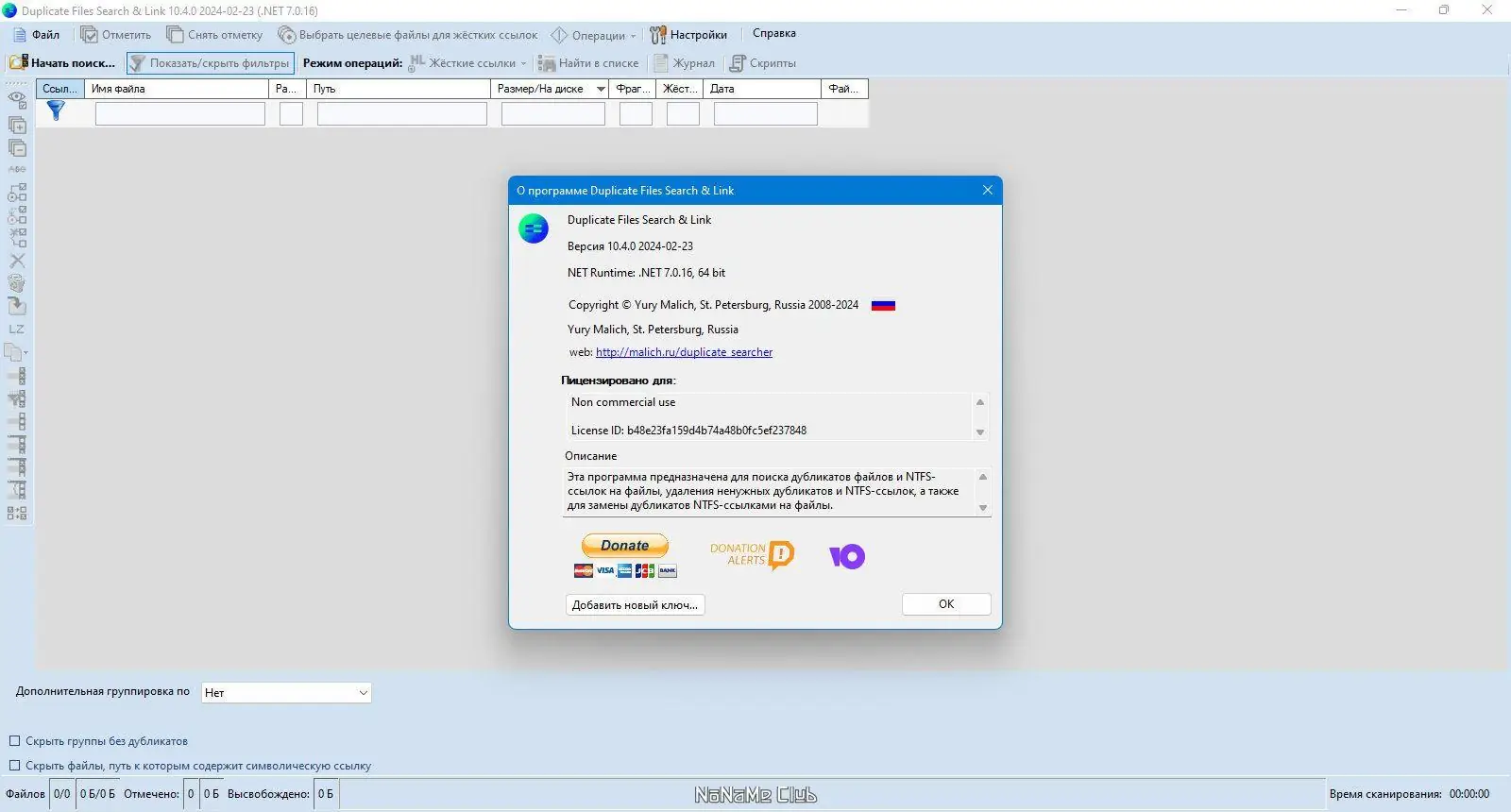
Task: Sort by Имя файла column header
Action: [x=177, y=89]
